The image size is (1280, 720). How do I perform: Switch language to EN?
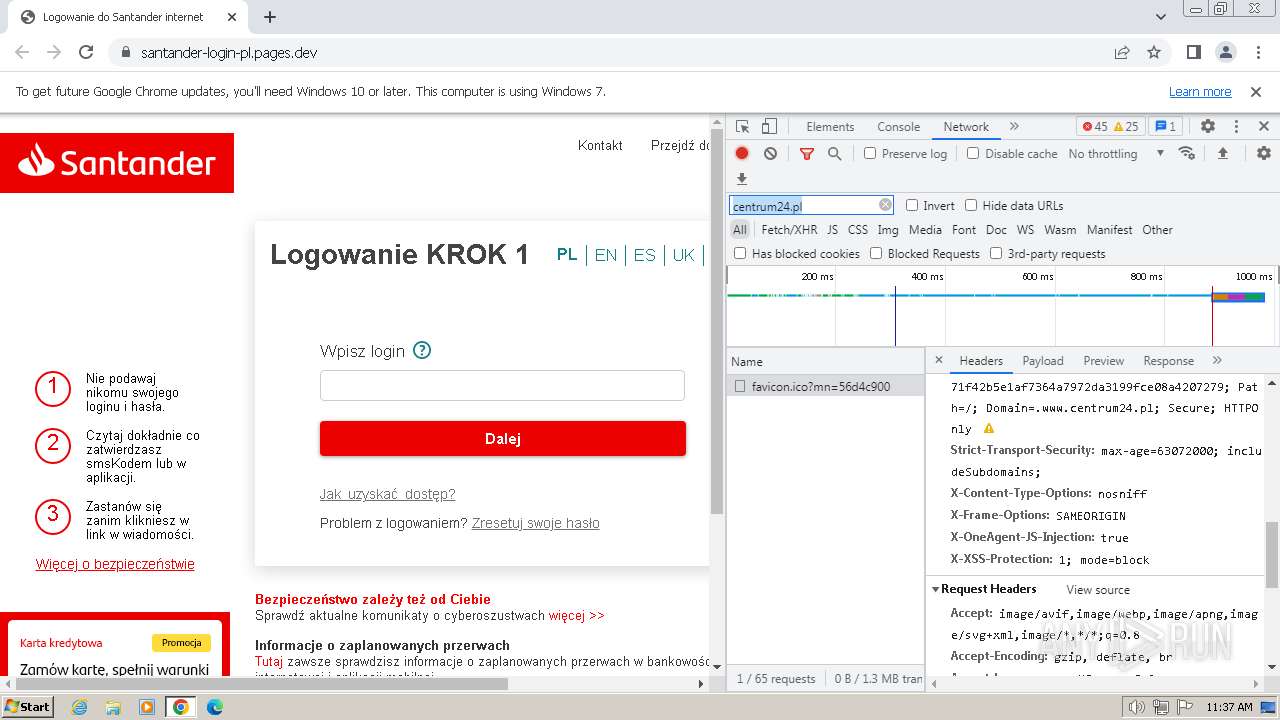[x=606, y=255]
